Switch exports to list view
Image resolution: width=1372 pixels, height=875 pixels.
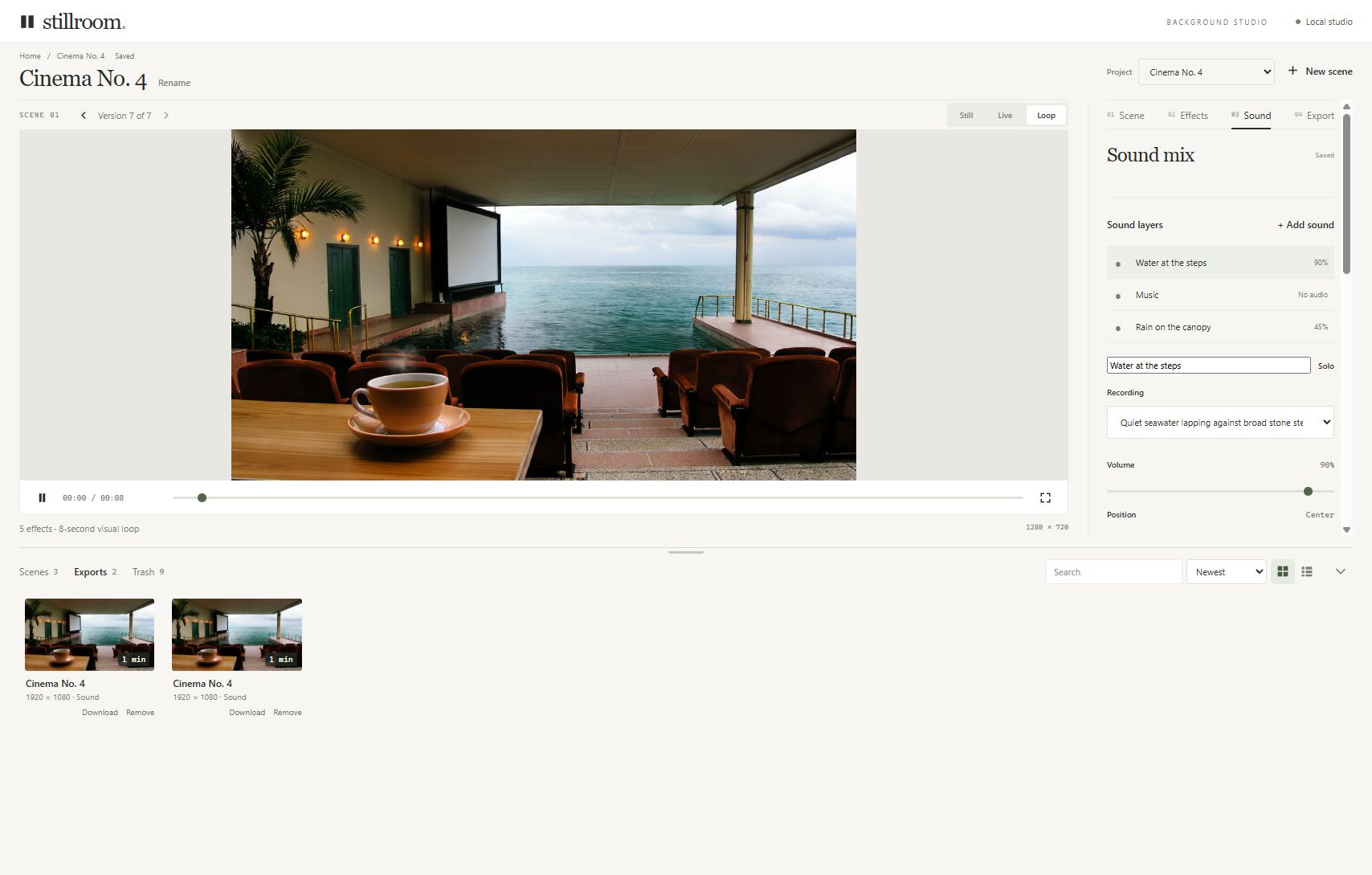(1307, 572)
